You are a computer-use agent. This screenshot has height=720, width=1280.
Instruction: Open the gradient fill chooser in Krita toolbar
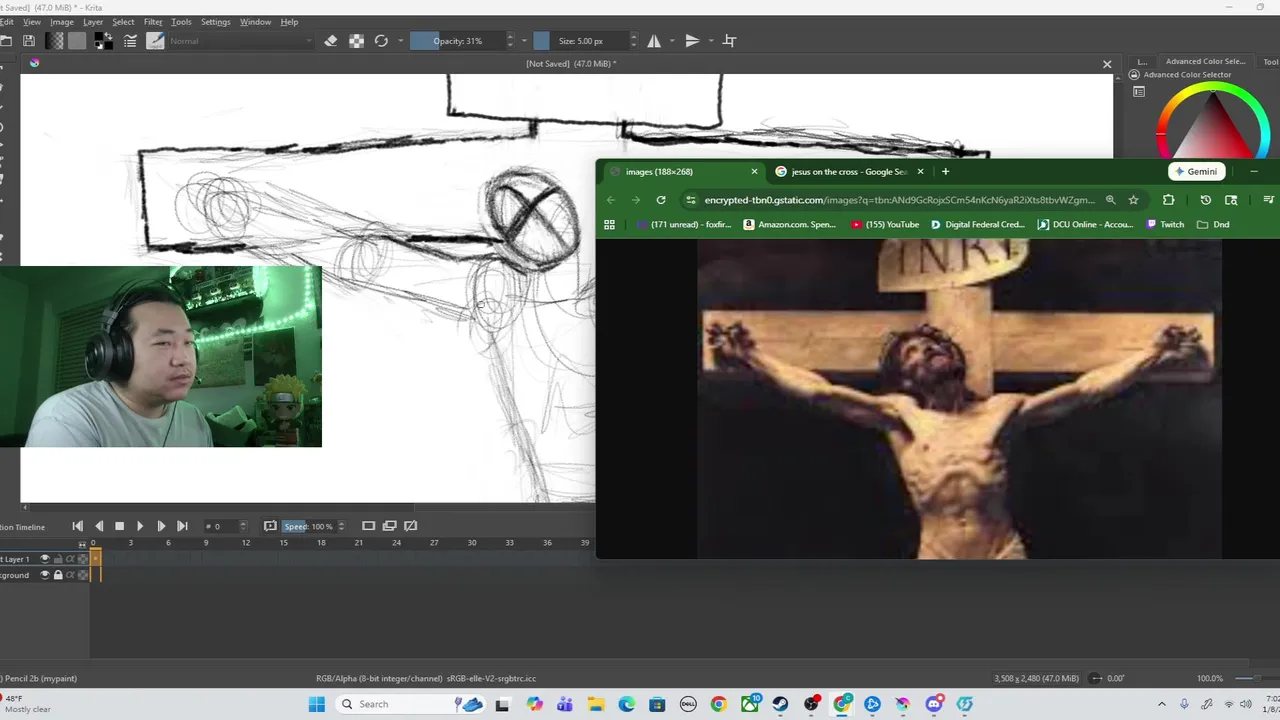(x=54, y=41)
